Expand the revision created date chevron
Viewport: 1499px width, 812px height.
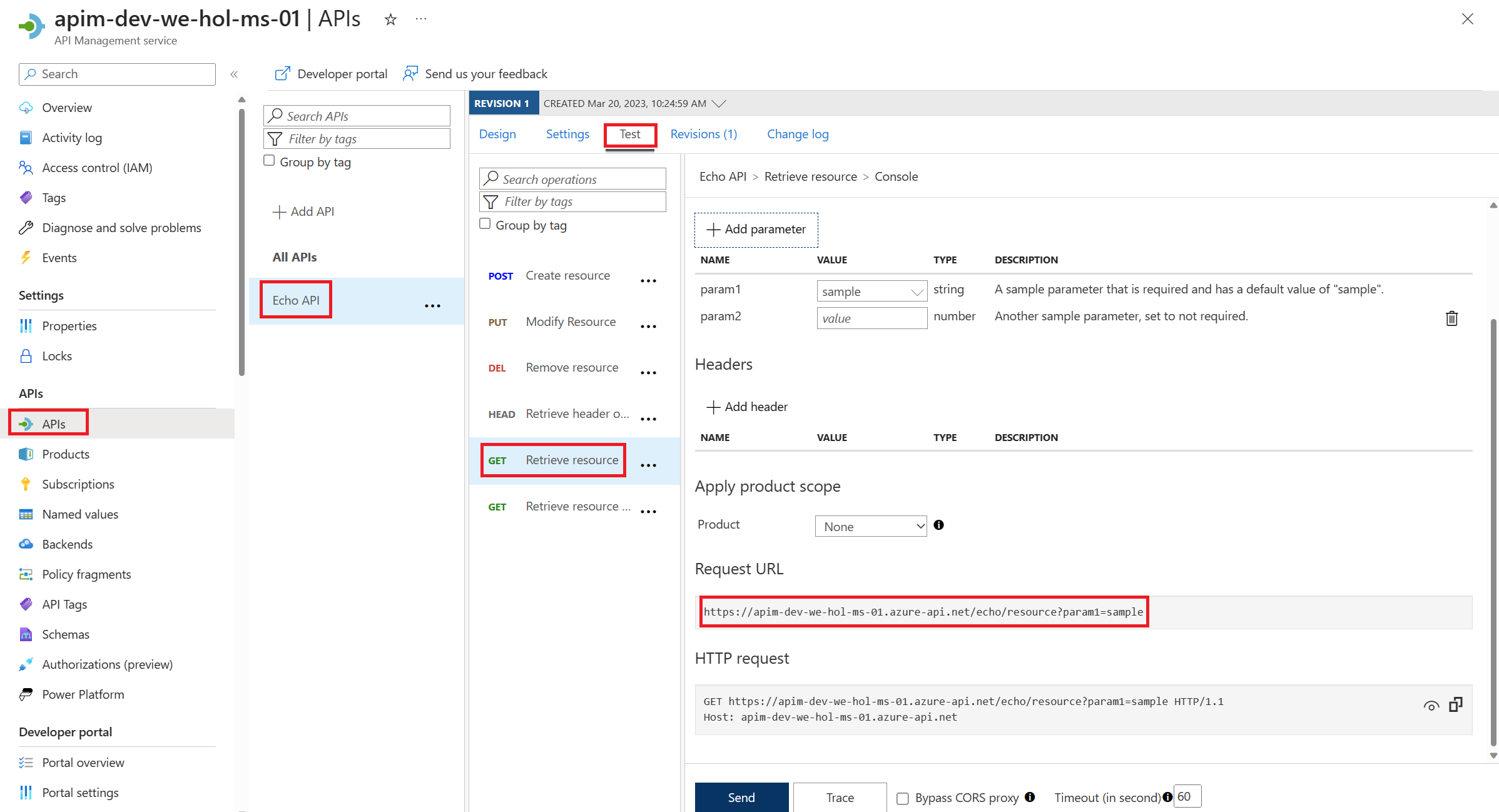[x=719, y=104]
